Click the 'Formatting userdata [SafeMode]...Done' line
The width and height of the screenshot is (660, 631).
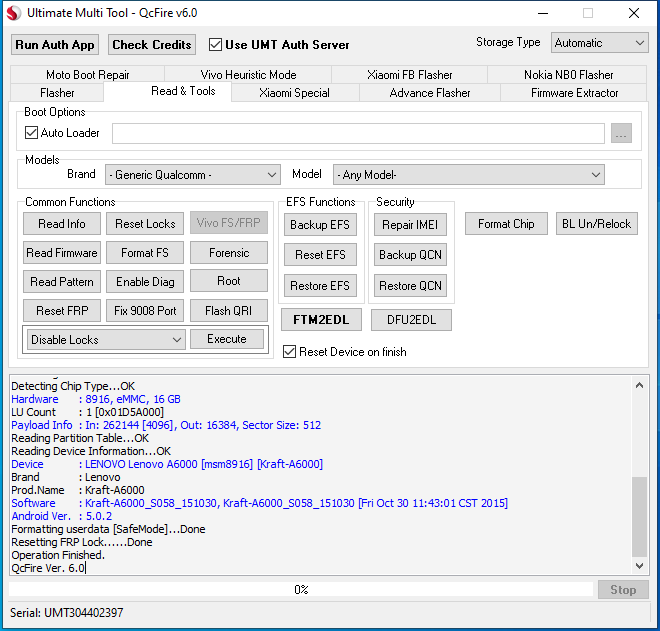(x=108, y=529)
